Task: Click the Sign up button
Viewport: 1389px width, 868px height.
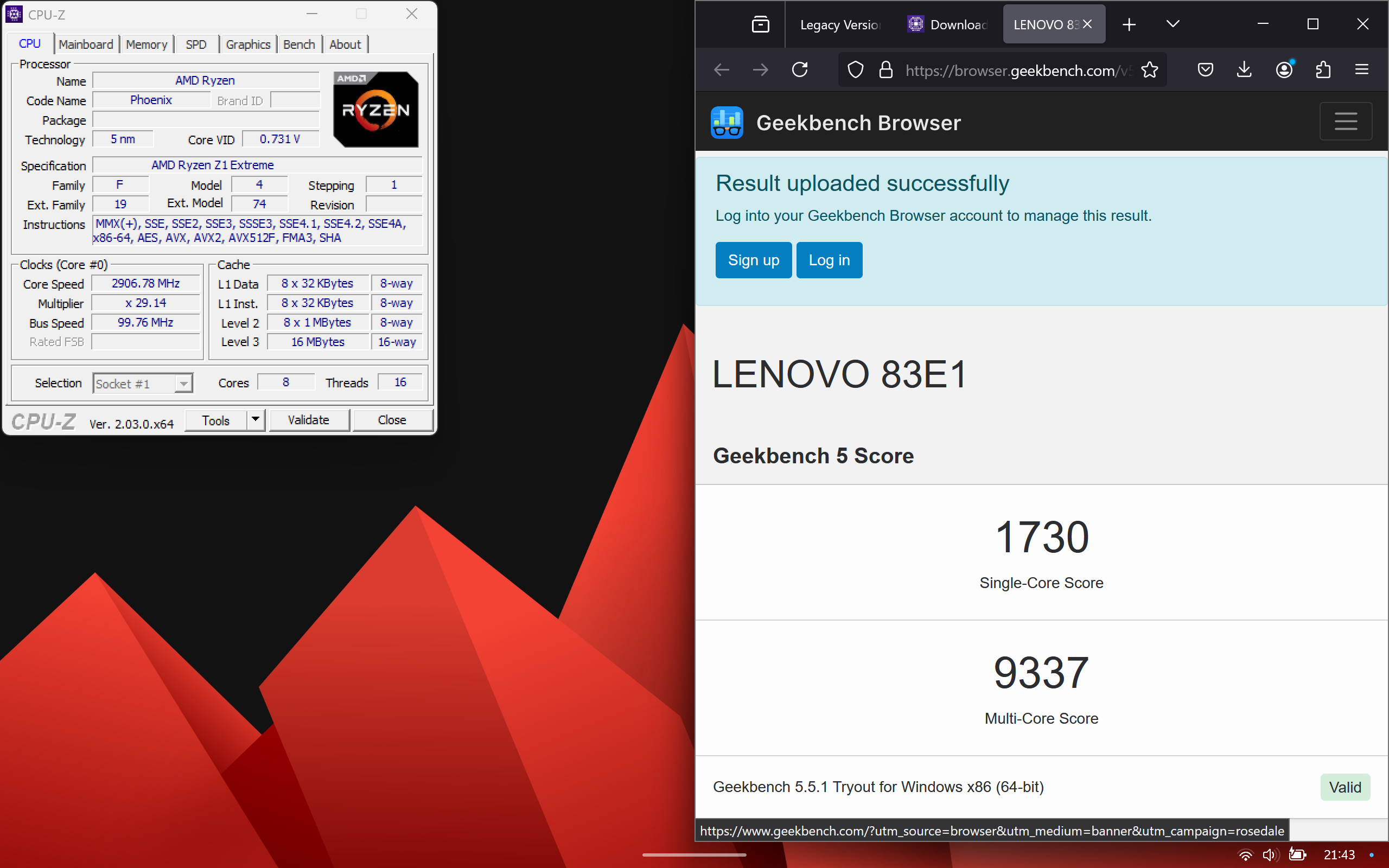Action: 753,260
